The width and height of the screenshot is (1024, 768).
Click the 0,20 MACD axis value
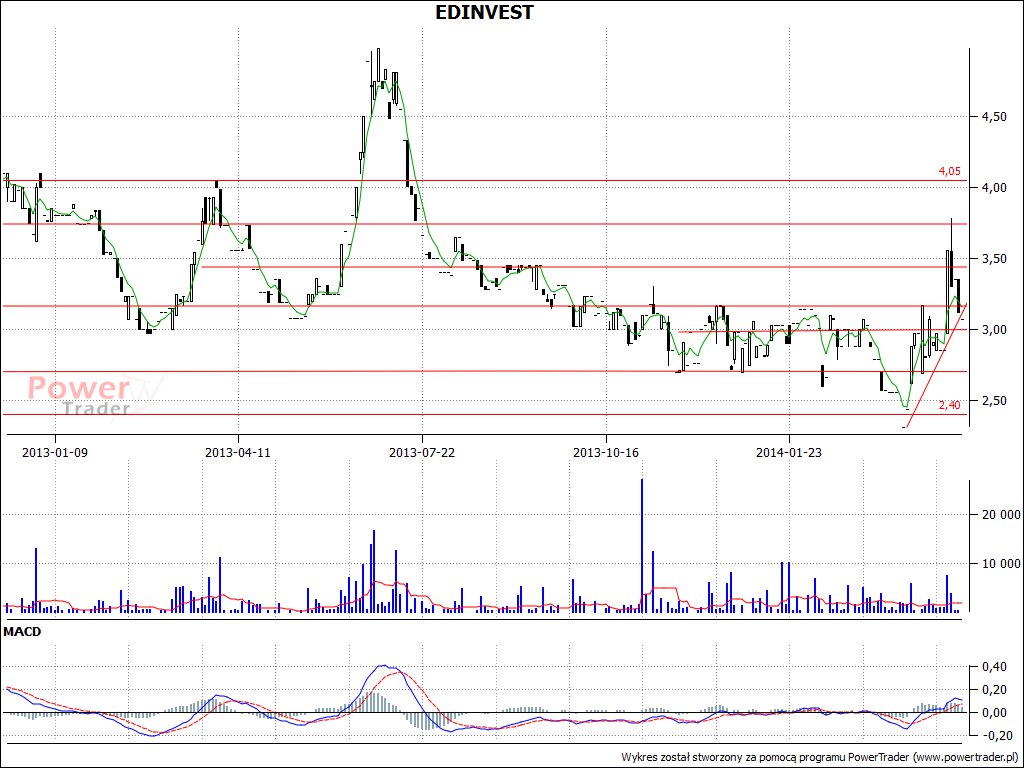(994, 690)
